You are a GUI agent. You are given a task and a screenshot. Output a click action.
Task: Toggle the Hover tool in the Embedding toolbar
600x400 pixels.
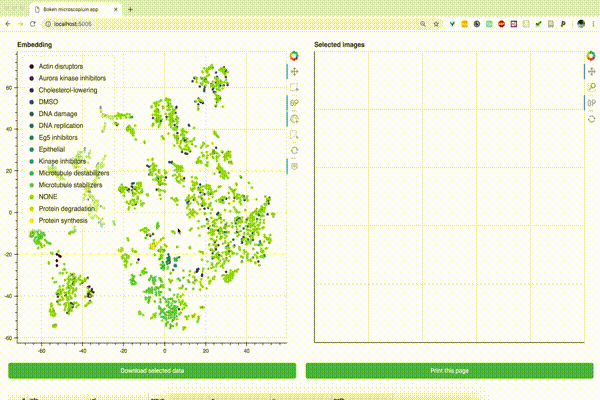[294, 166]
